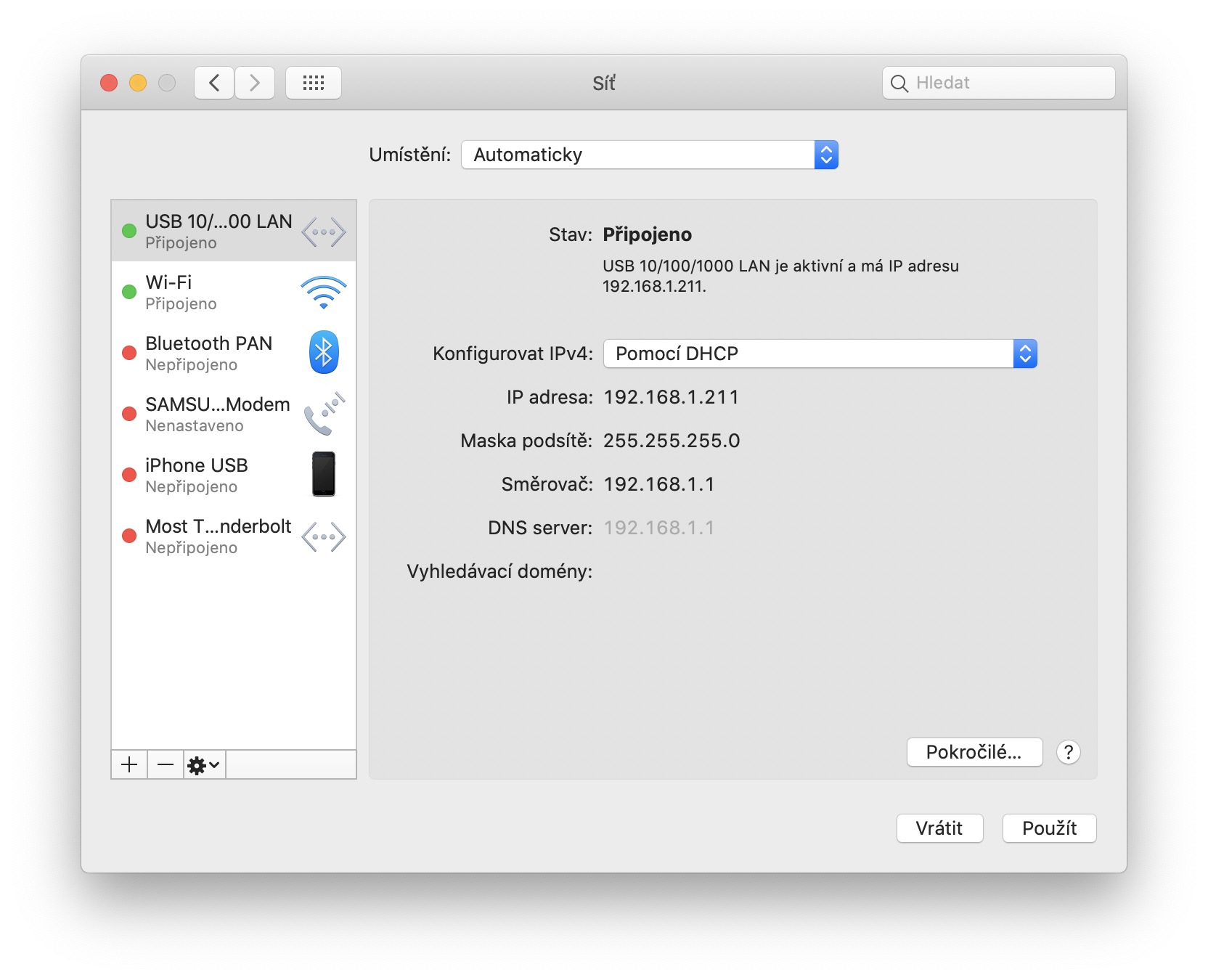Remove selected service with minus button

click(x=166, y=764)
